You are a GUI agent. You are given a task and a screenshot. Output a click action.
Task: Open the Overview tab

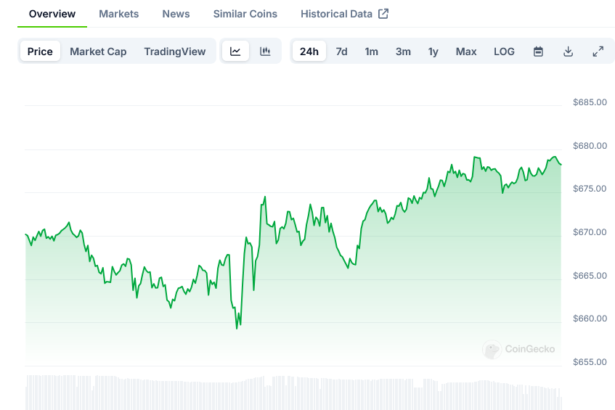52,14
